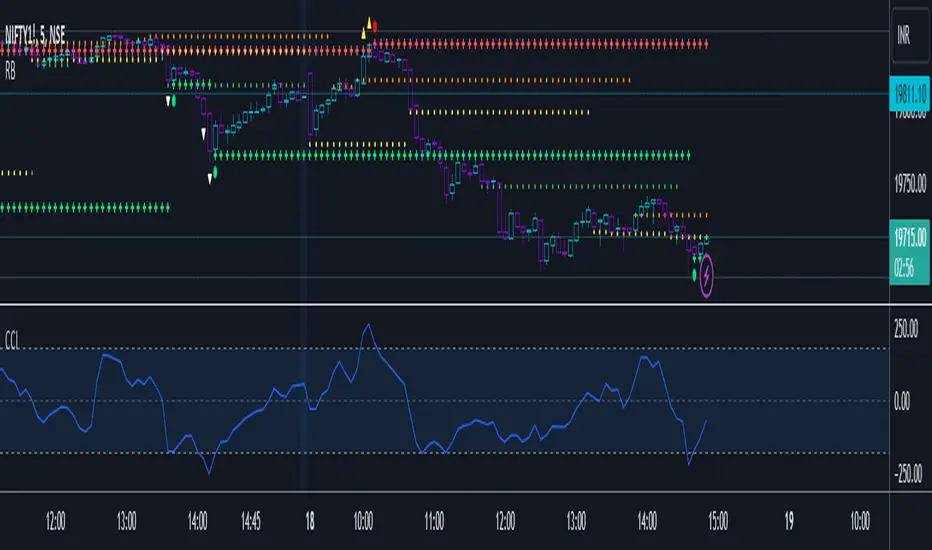Click the red dotted resistance level line
The width and height of the screenshot is (932, 550).
tap(541, 44)
